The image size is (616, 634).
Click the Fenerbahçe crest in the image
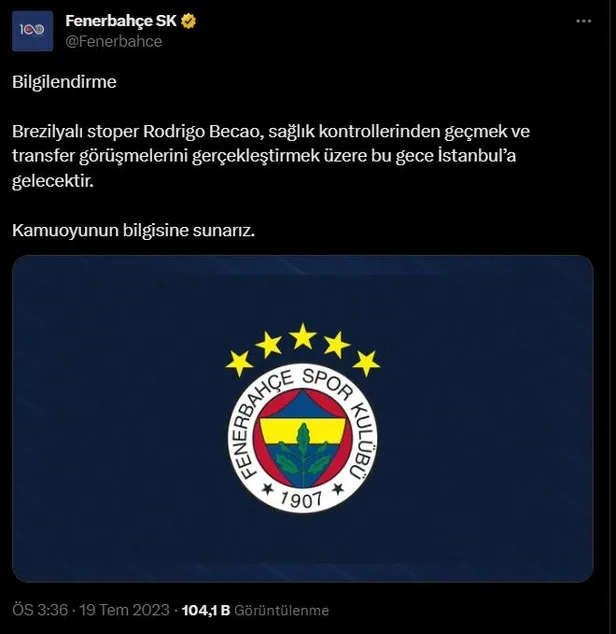click(x=303, y=439)
